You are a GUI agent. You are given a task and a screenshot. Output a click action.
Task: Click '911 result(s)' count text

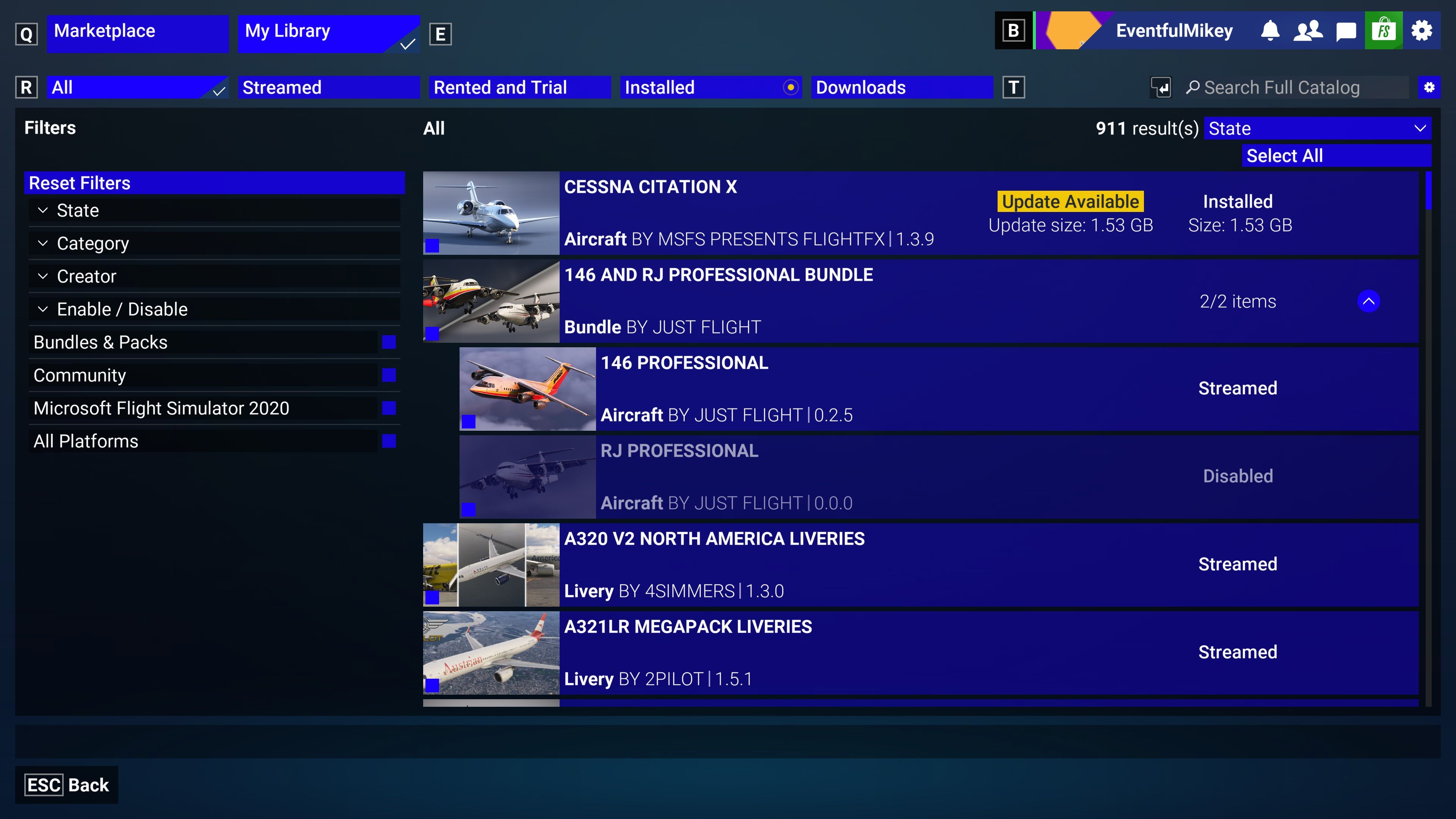click(x=1147, y=128)
